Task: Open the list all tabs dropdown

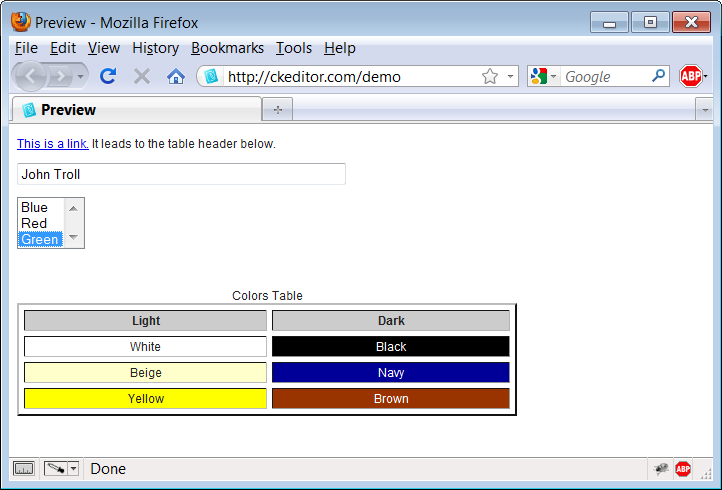Action: 704,110
